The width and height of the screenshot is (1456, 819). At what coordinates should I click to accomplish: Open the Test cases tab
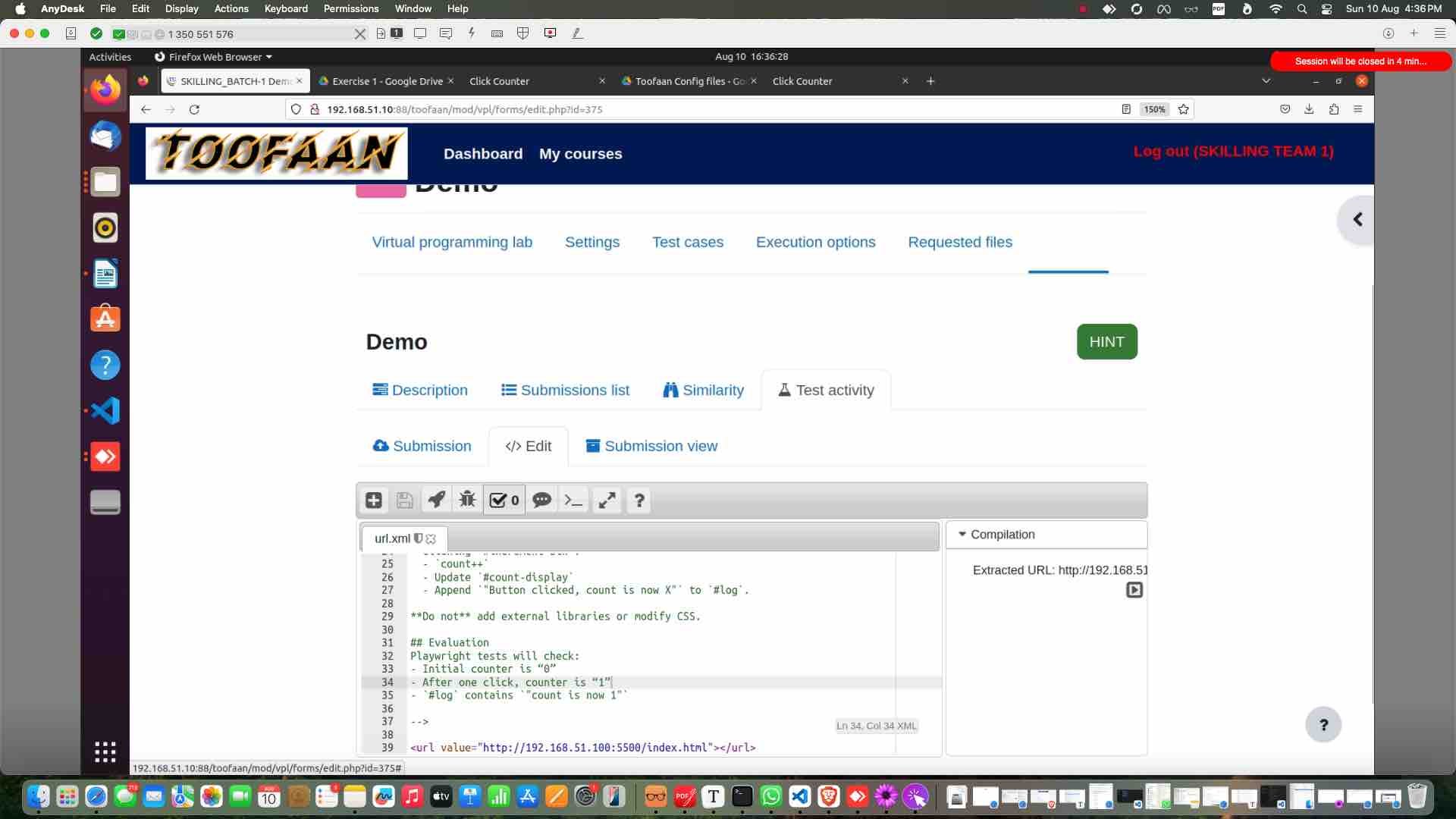click(687, 242)
